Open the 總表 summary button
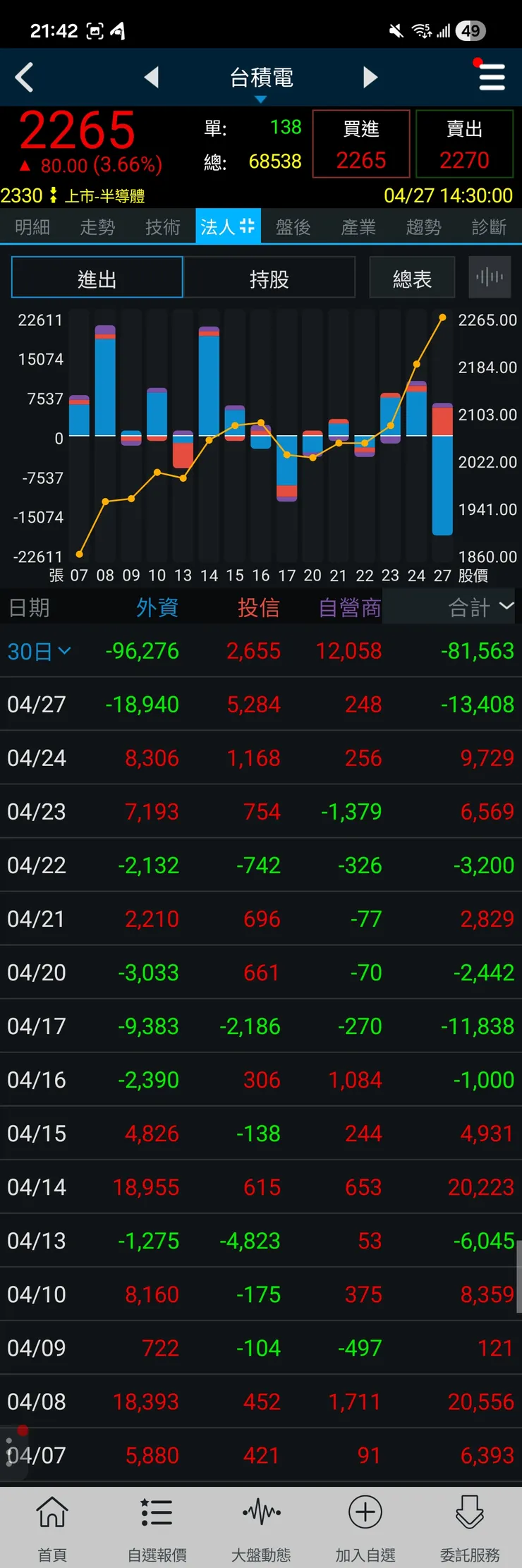 coord(412,278)
